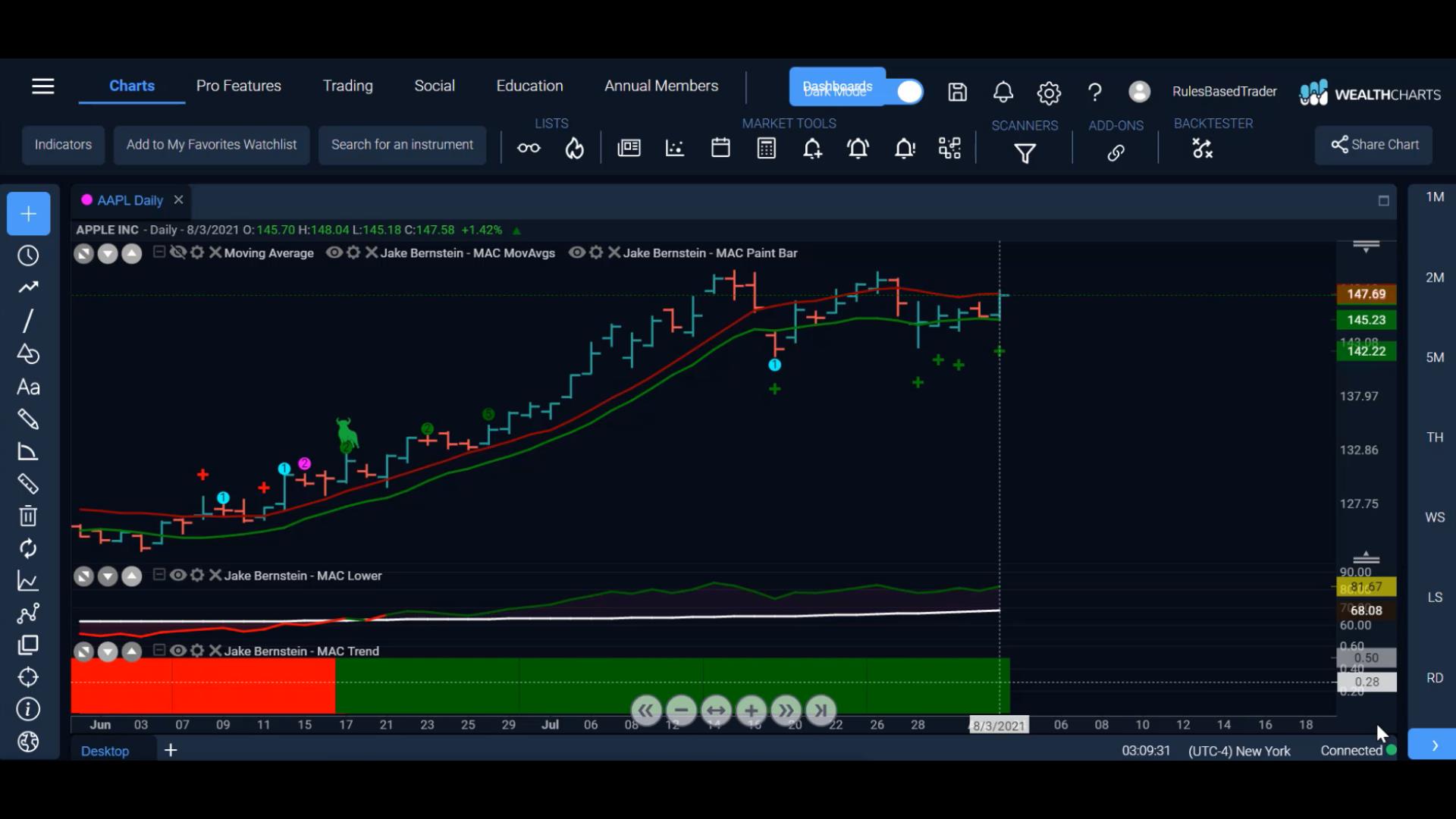Open the news feed market tool
Image resolution: width=1456 pixels, height=819 pixels.
tap(629, 148)
